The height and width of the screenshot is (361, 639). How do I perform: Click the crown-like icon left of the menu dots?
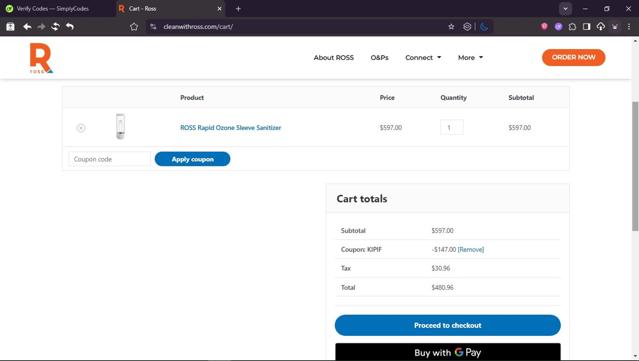click(x=615, y=26)
